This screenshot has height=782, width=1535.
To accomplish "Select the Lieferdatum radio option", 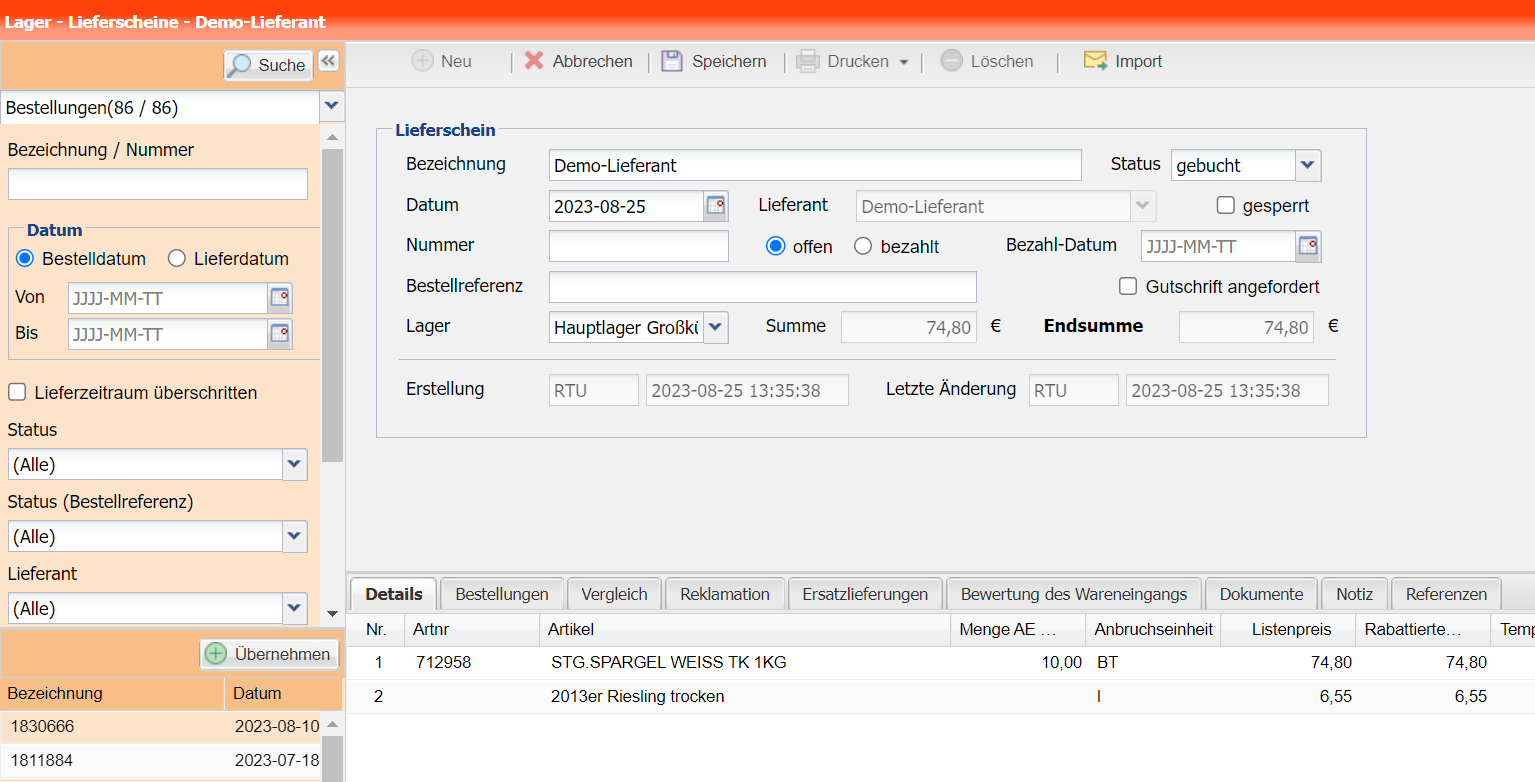I will pos(177,259).
